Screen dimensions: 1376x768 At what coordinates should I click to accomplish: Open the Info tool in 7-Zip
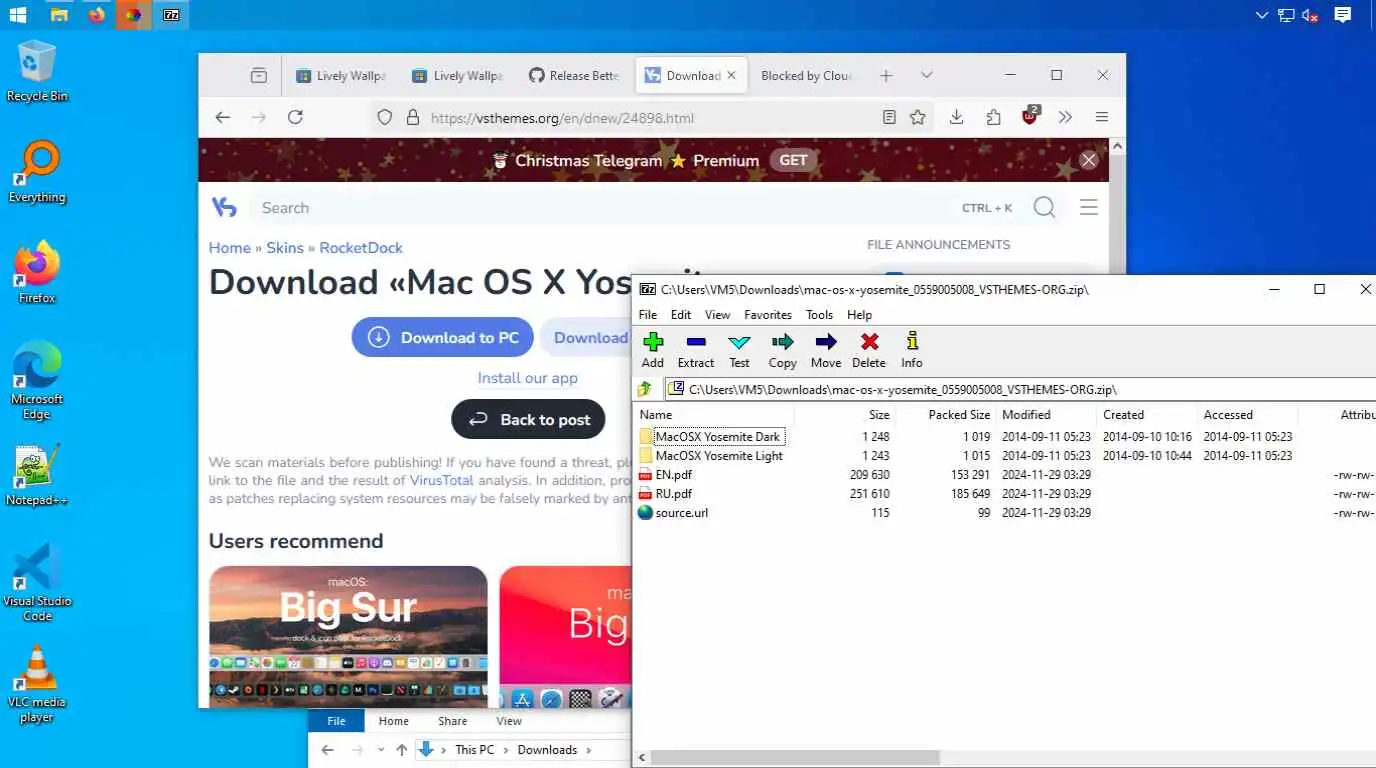click(x=912, y=350)
